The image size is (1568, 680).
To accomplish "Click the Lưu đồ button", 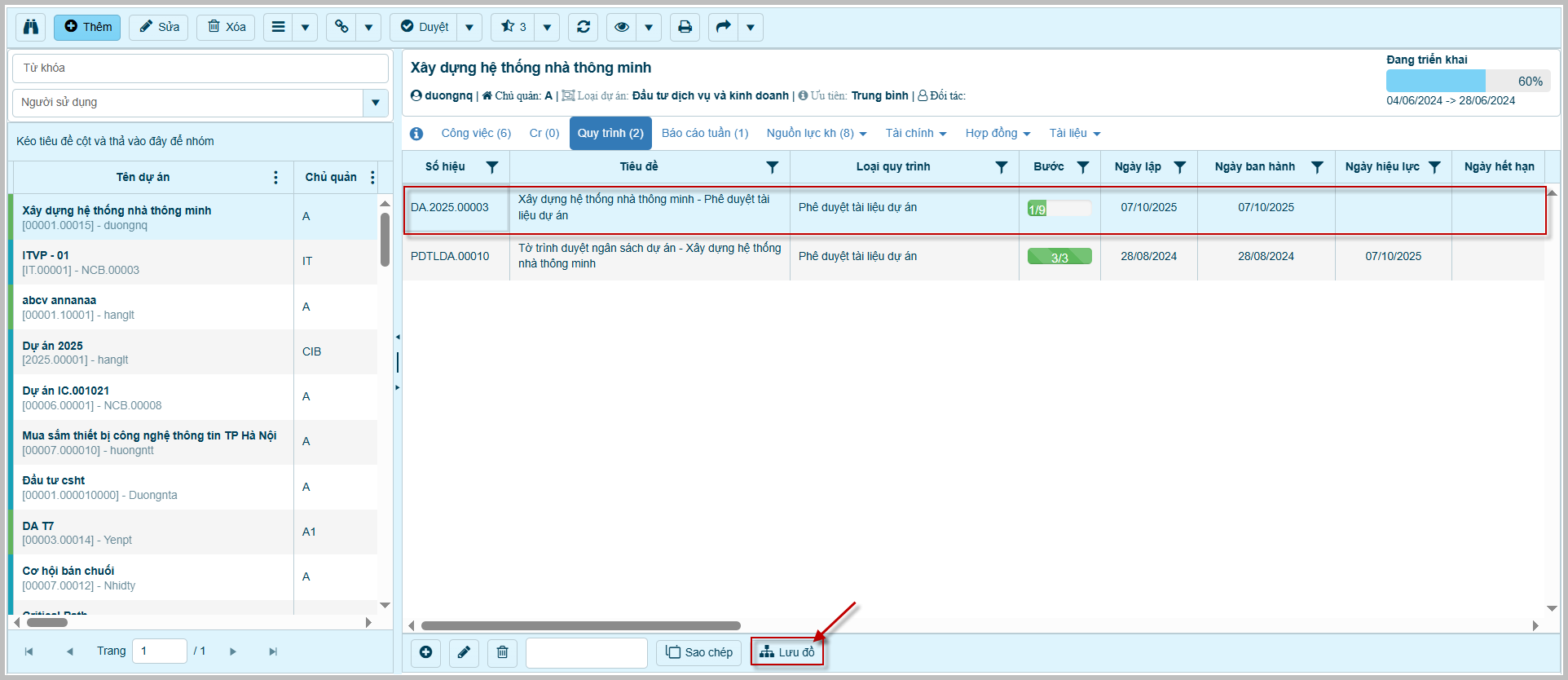I will click(787, 652).
